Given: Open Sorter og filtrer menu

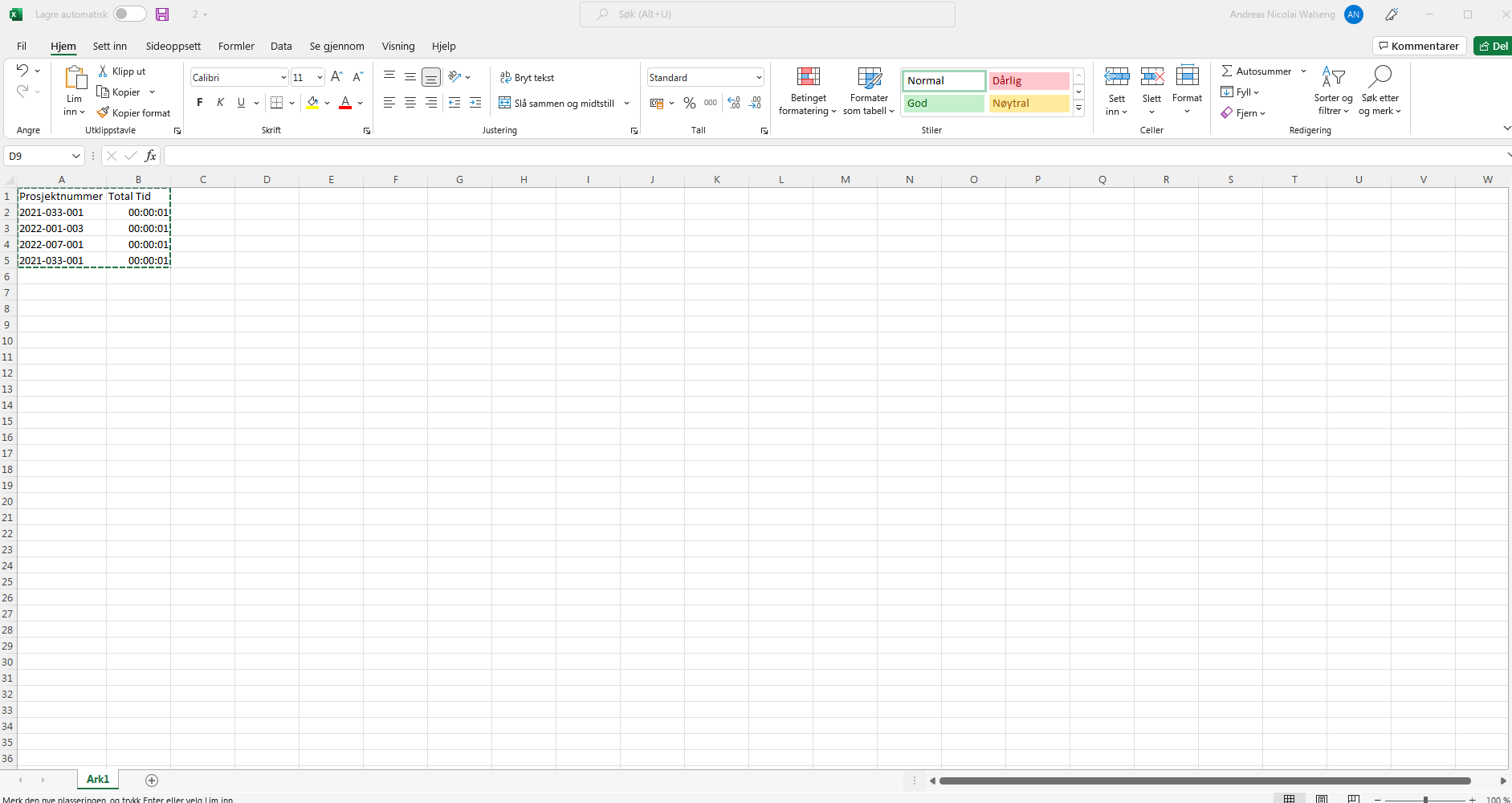Looking at the screenshot, I should (1334, 91).
